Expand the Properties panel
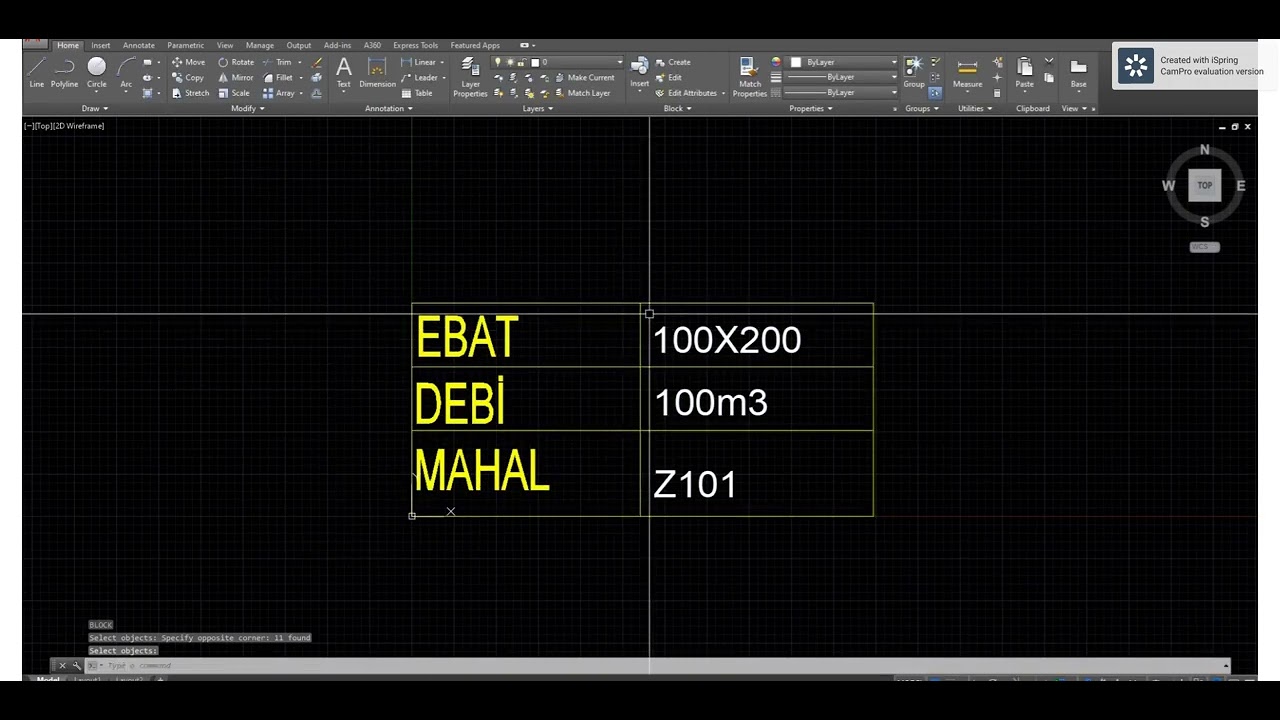 tap(810, 108)
